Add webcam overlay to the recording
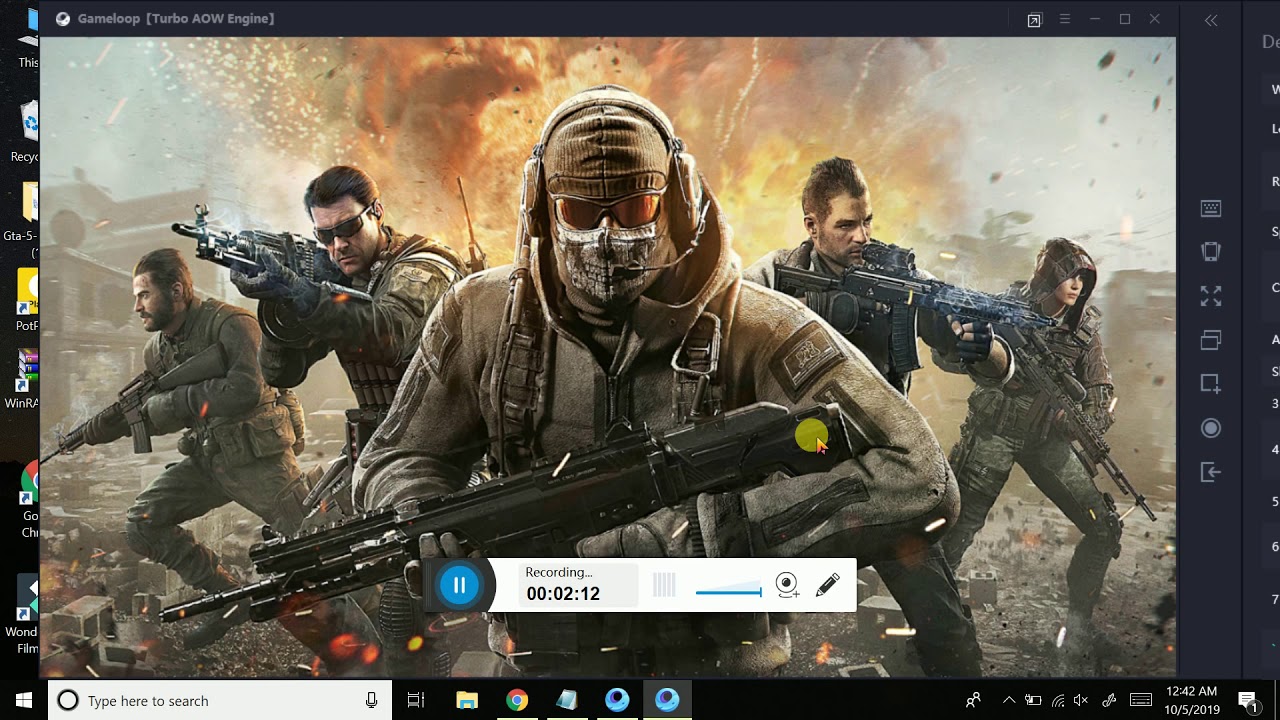This screenshot has width=1280, height=720. (x=787, y=585)
